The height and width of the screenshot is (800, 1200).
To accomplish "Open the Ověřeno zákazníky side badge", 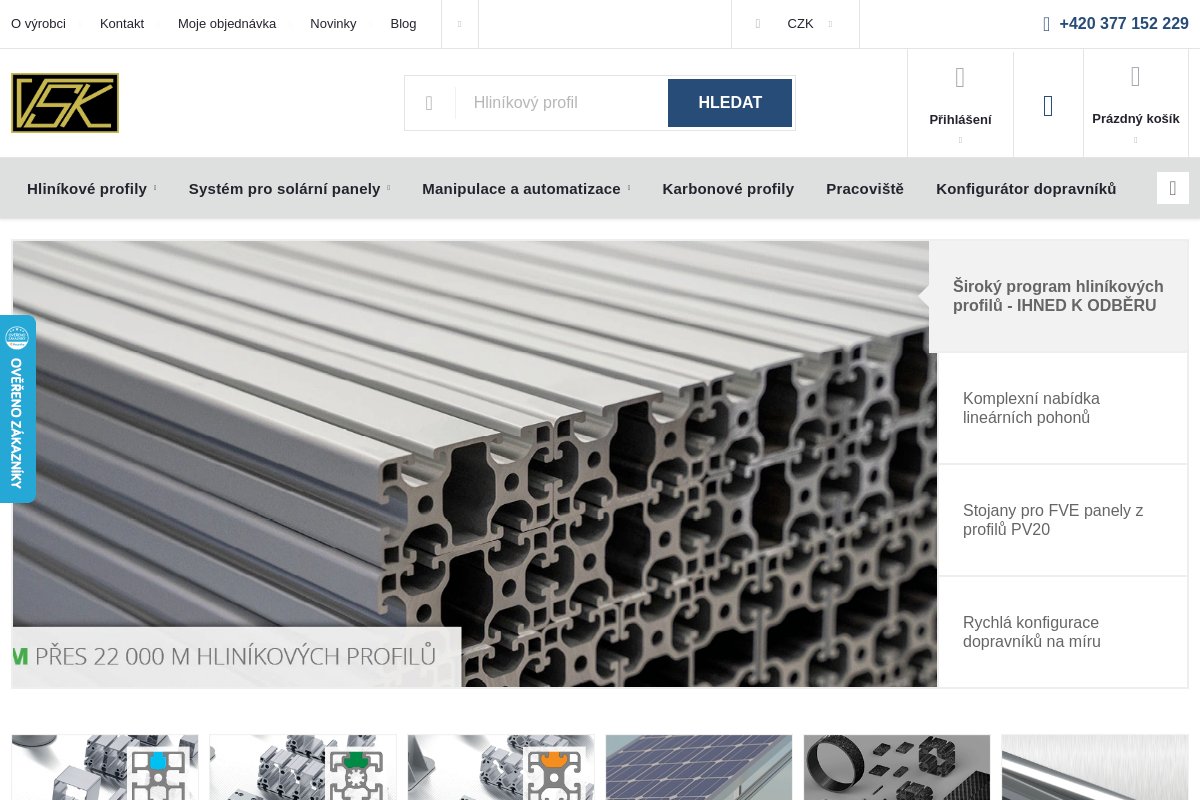I will [x=17, y=409].
